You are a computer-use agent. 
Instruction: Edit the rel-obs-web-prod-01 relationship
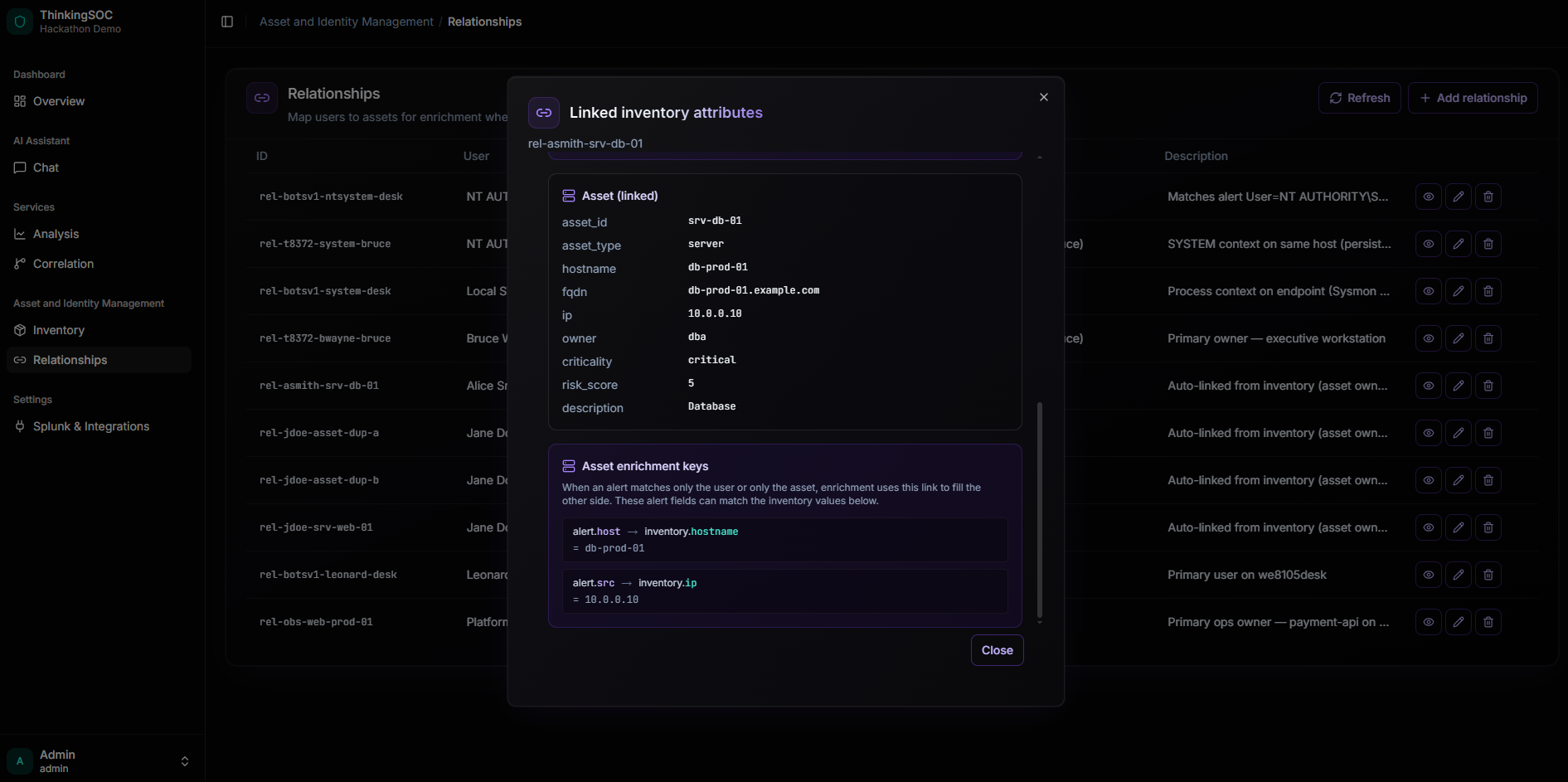point(1459,622)
